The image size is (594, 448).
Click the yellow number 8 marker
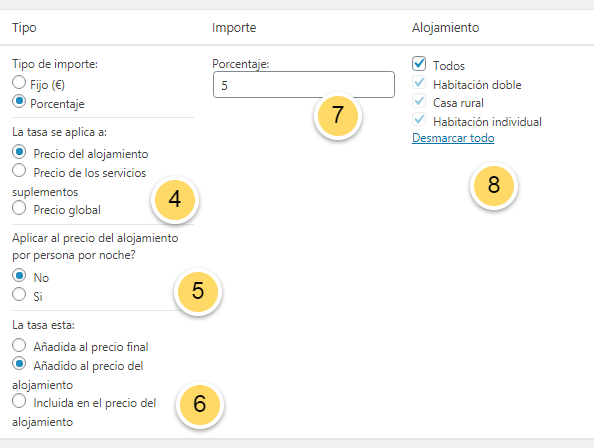pos(494,186)
